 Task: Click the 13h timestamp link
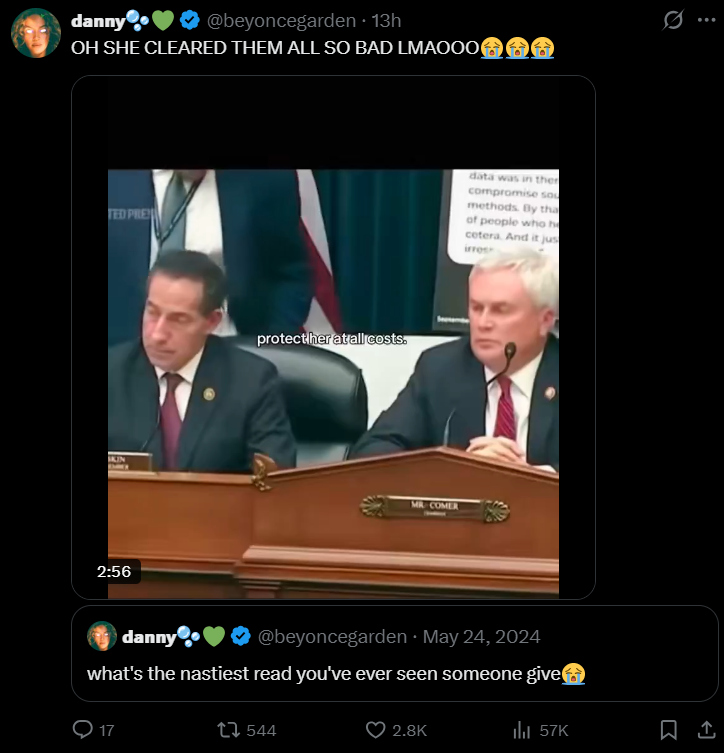point(386,21)
